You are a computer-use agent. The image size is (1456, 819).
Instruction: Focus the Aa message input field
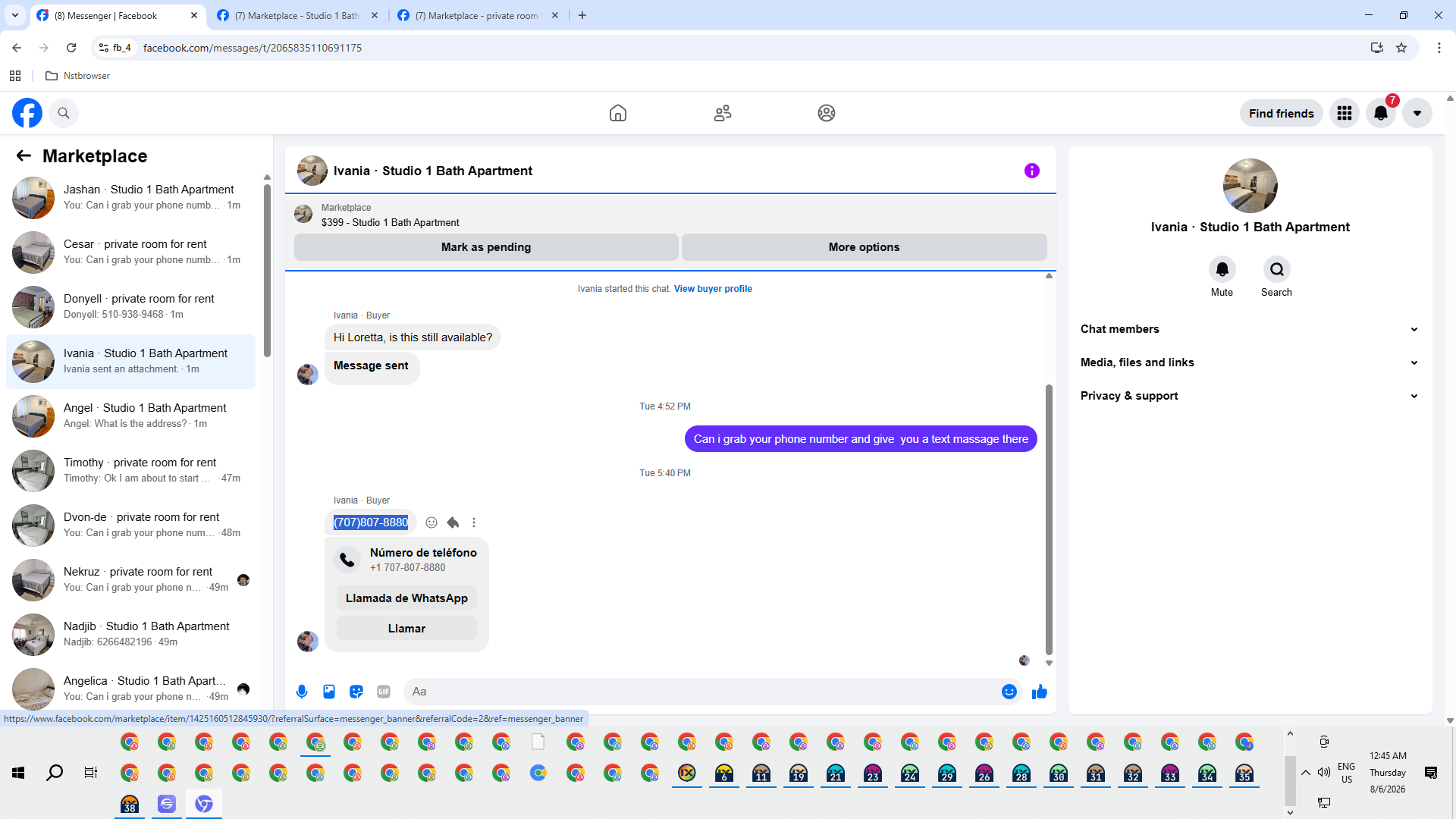(x=701, y=692)
